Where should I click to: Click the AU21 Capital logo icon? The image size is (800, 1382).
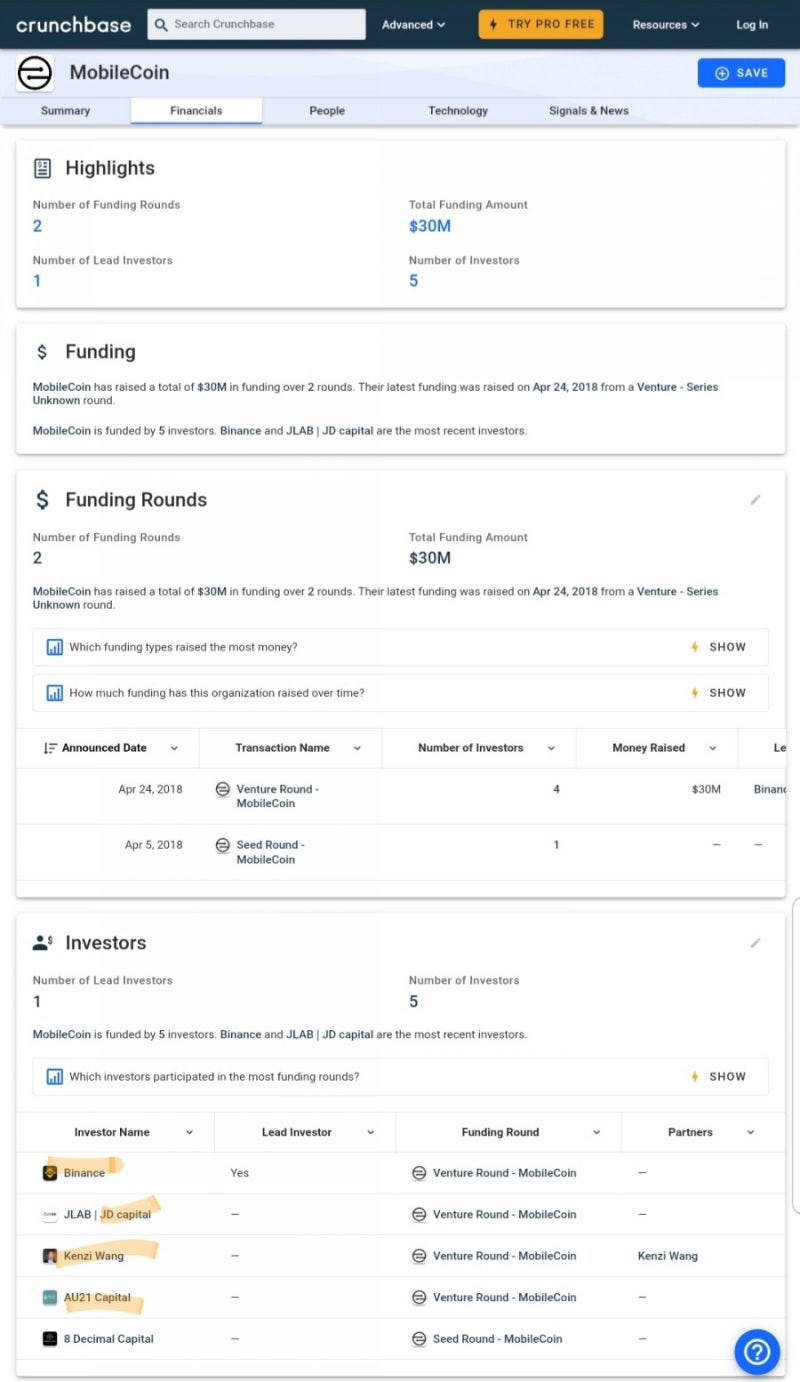pyautogui.click(x=50, y=1297)
